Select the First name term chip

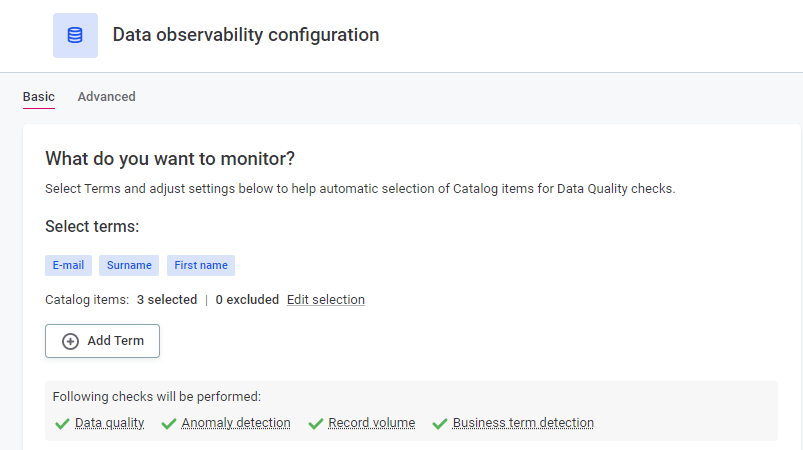click(201, 265)
